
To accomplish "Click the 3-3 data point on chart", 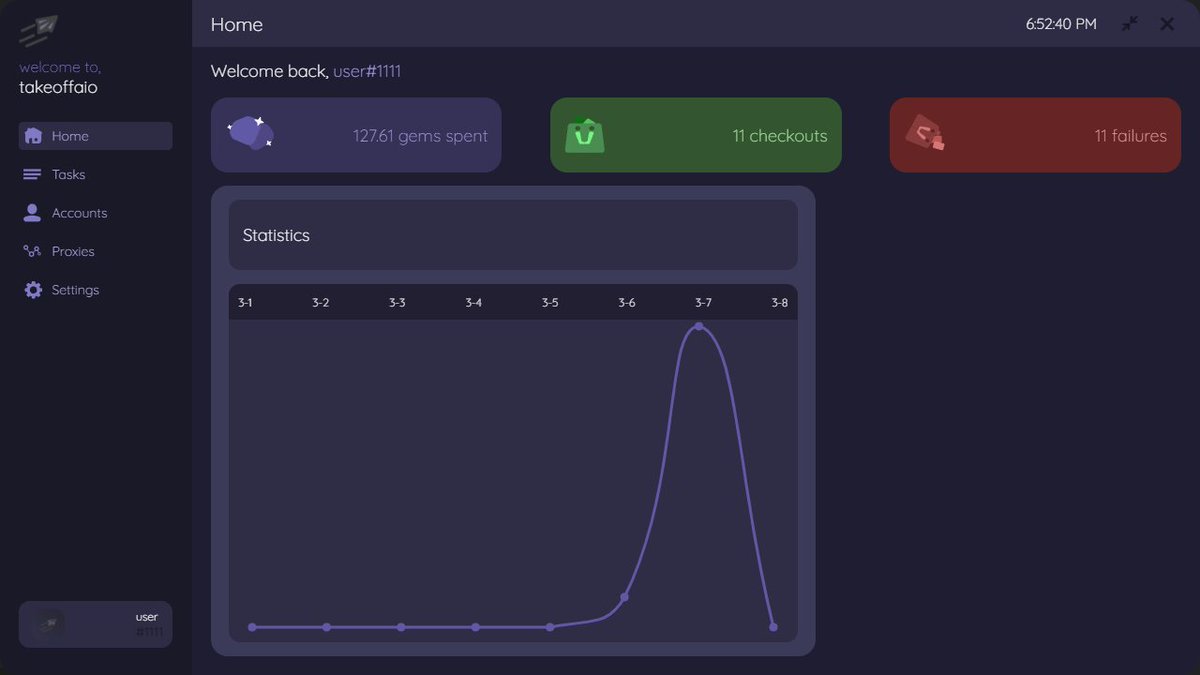I will coord(401,627).
